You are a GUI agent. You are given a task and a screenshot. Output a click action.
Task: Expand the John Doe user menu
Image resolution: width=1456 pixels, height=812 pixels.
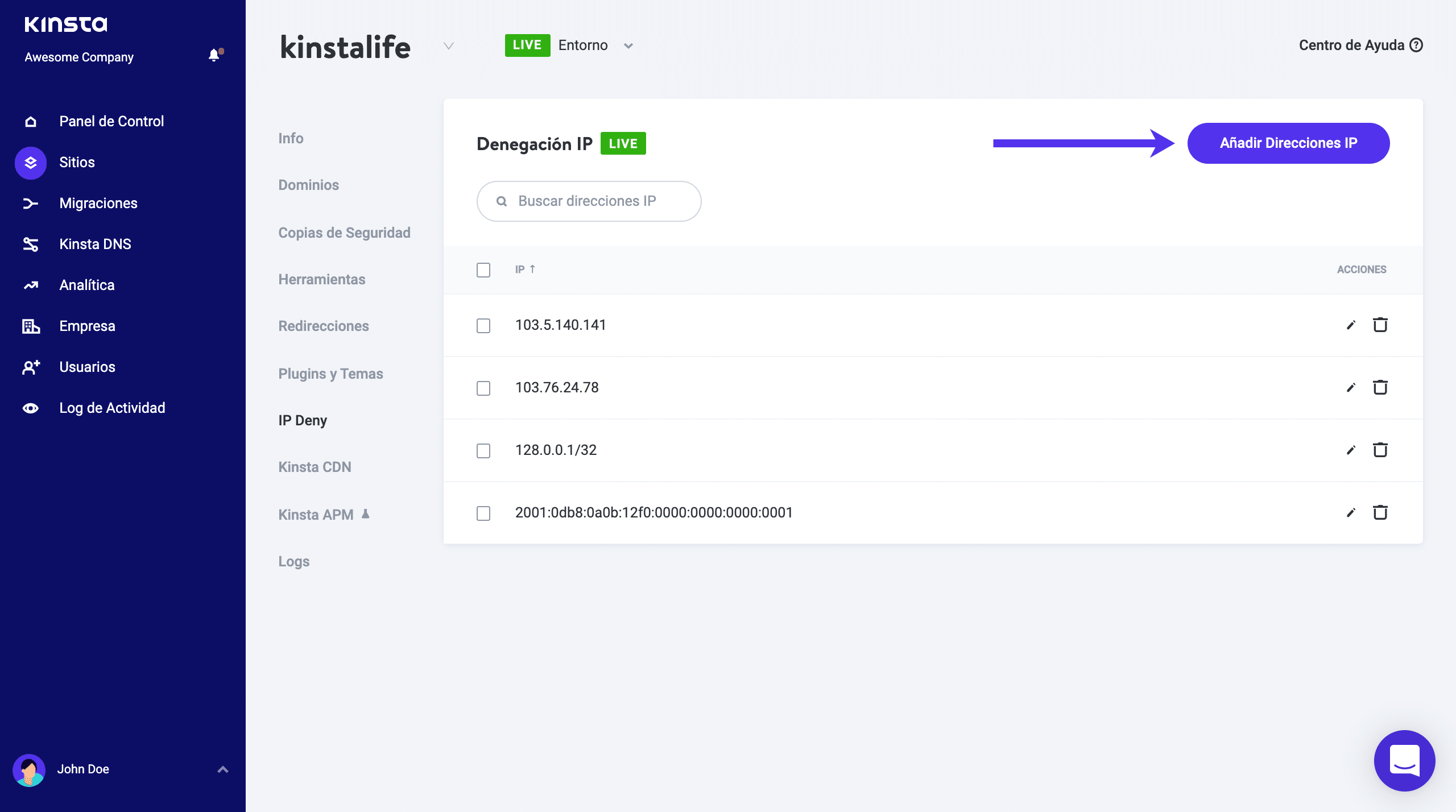pos(223,769)
